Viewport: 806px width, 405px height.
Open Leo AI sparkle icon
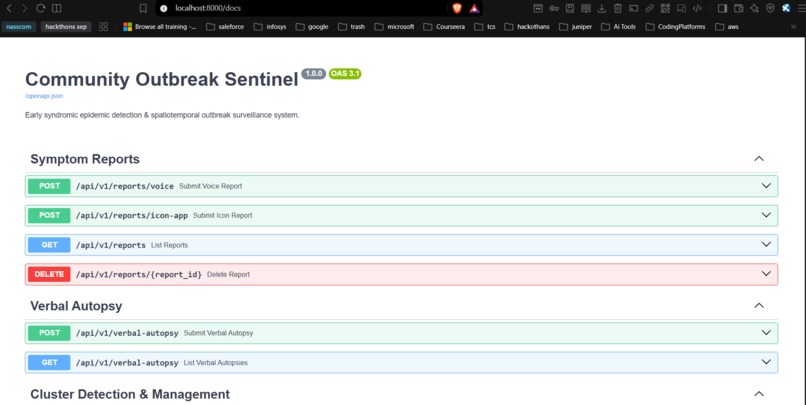click(x=754, y=8)
